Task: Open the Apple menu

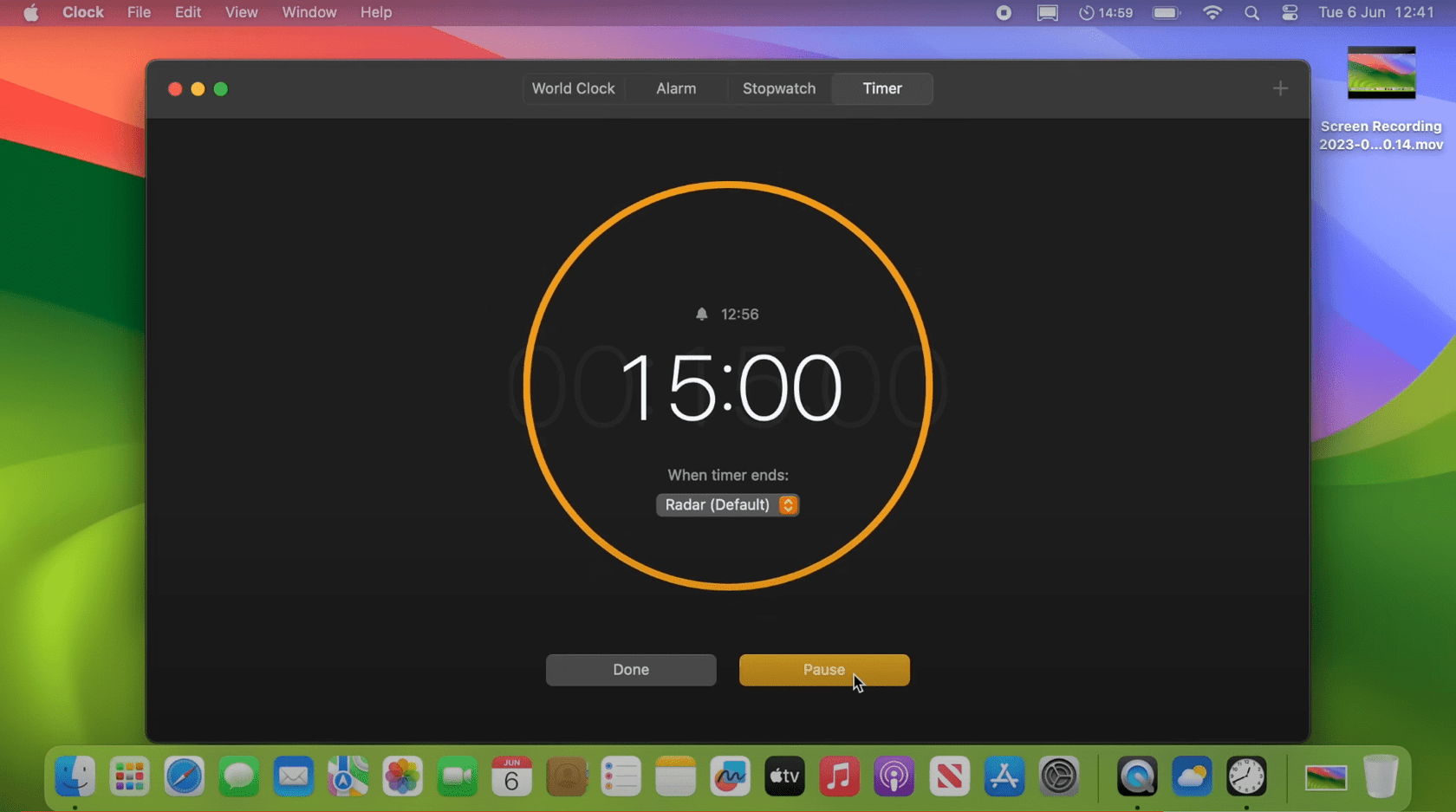Action: point(31,13)
